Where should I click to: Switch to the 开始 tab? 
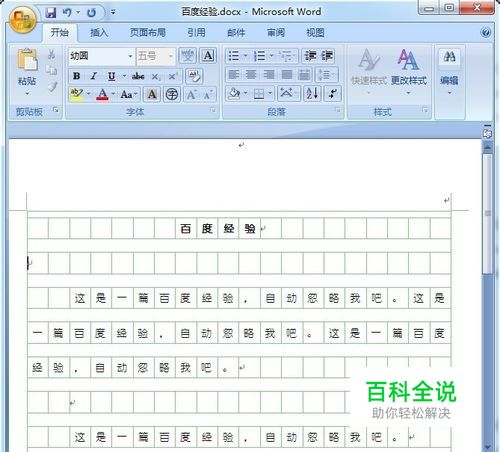pyautogui.click(x=60, y=32)
